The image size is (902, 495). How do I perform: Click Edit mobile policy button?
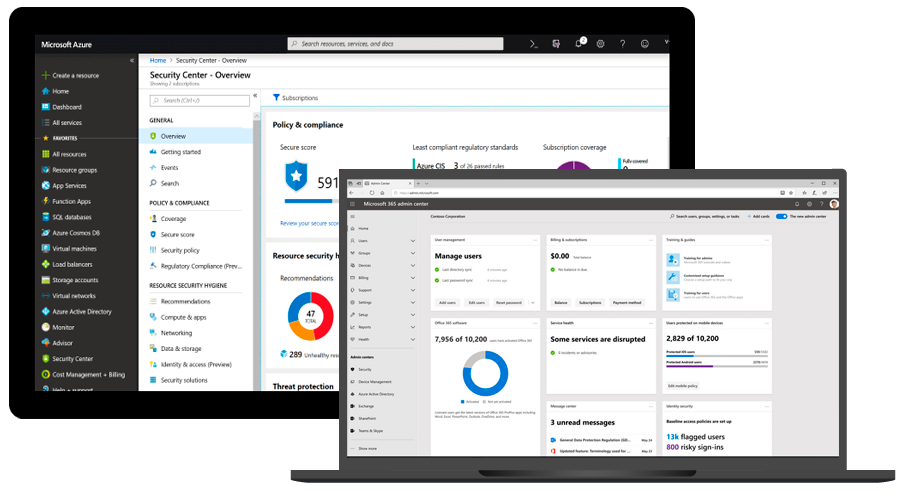683,386
